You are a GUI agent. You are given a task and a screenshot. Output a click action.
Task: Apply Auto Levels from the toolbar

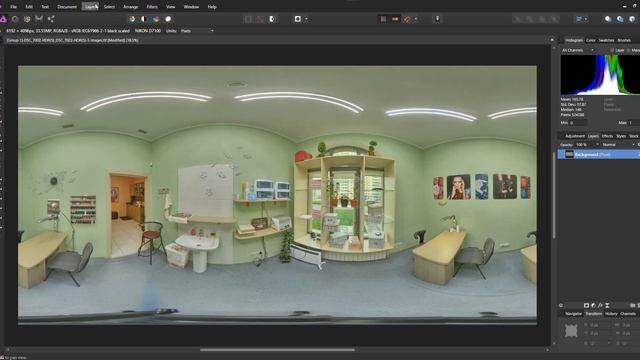click(132, 19)
